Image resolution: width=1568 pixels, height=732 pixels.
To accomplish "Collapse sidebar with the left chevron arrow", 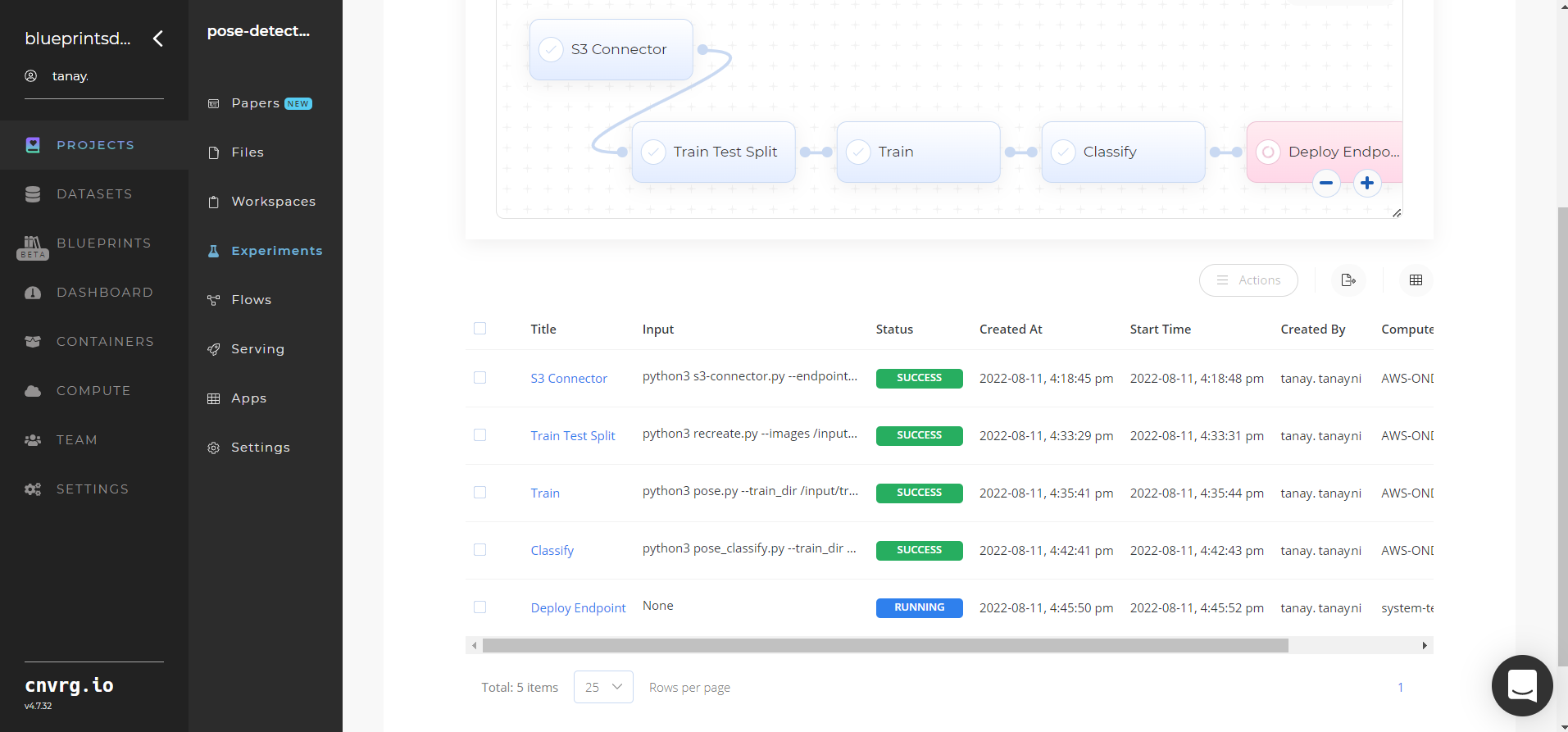I will (x=158, y=39).
